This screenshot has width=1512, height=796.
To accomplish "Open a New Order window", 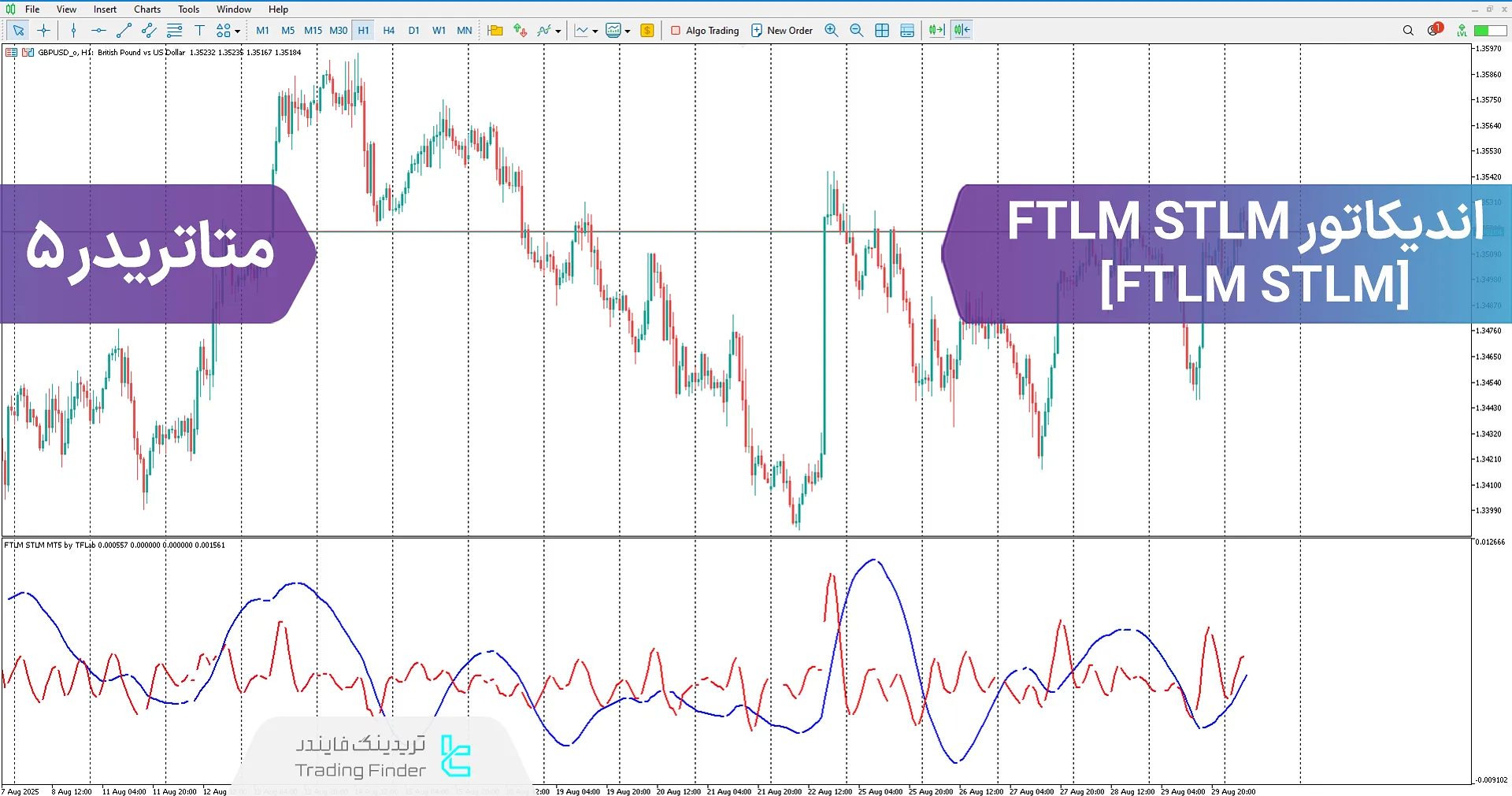I will (x=782, y=30).
